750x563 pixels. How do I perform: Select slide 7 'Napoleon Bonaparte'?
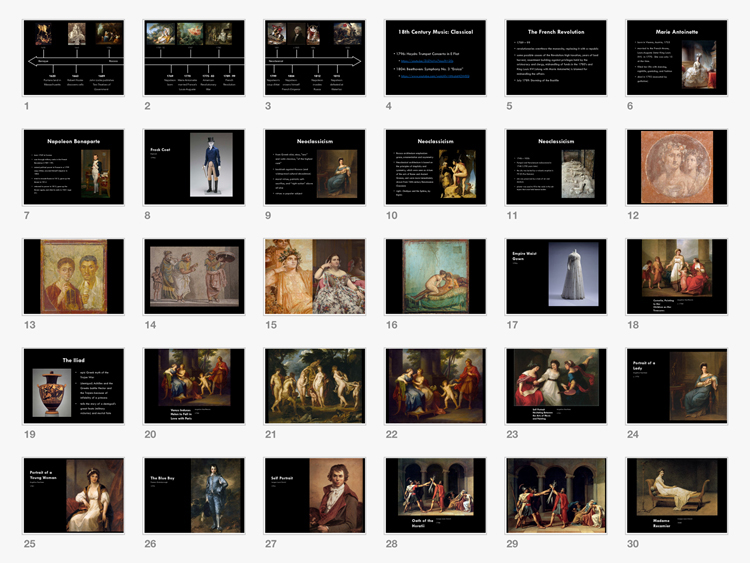[x=74, y=167]
